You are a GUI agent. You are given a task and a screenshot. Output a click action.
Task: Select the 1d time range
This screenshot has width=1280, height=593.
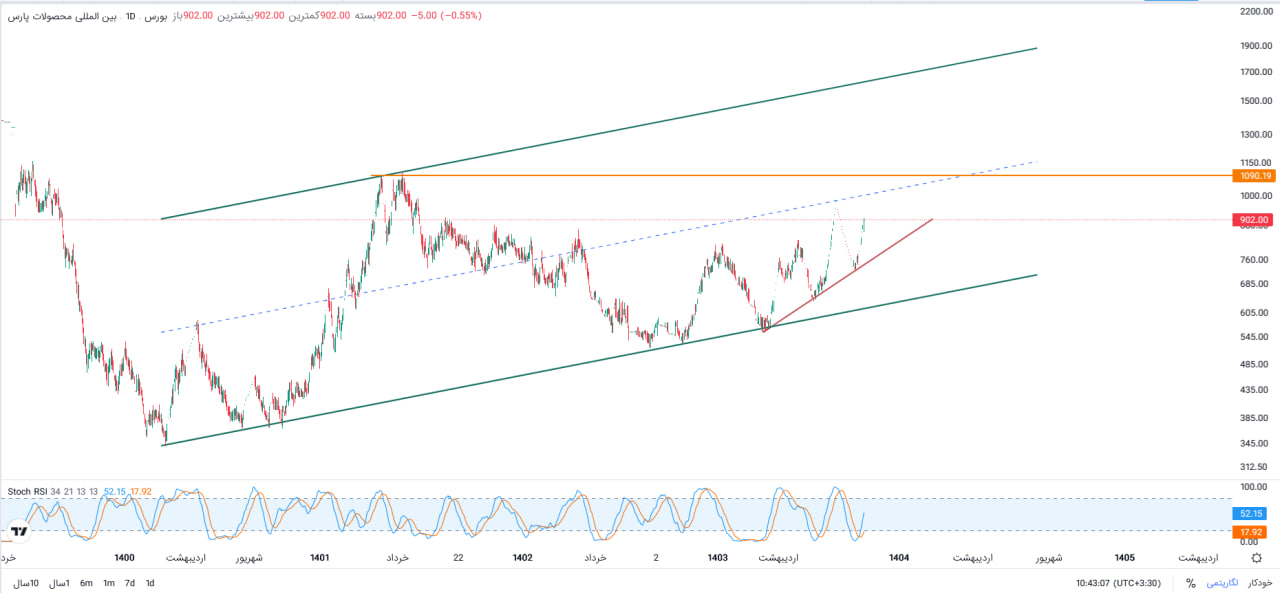pos(150,583)
